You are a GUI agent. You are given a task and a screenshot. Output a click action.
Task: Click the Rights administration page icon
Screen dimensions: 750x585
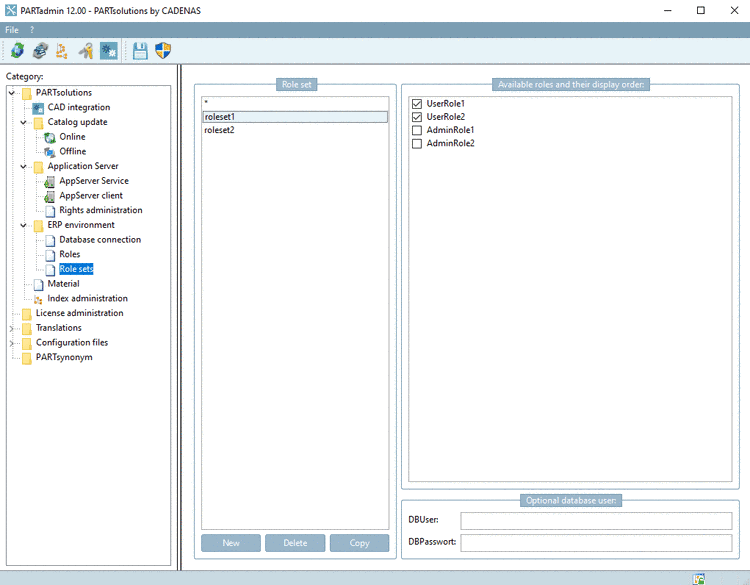coord(50,211)
